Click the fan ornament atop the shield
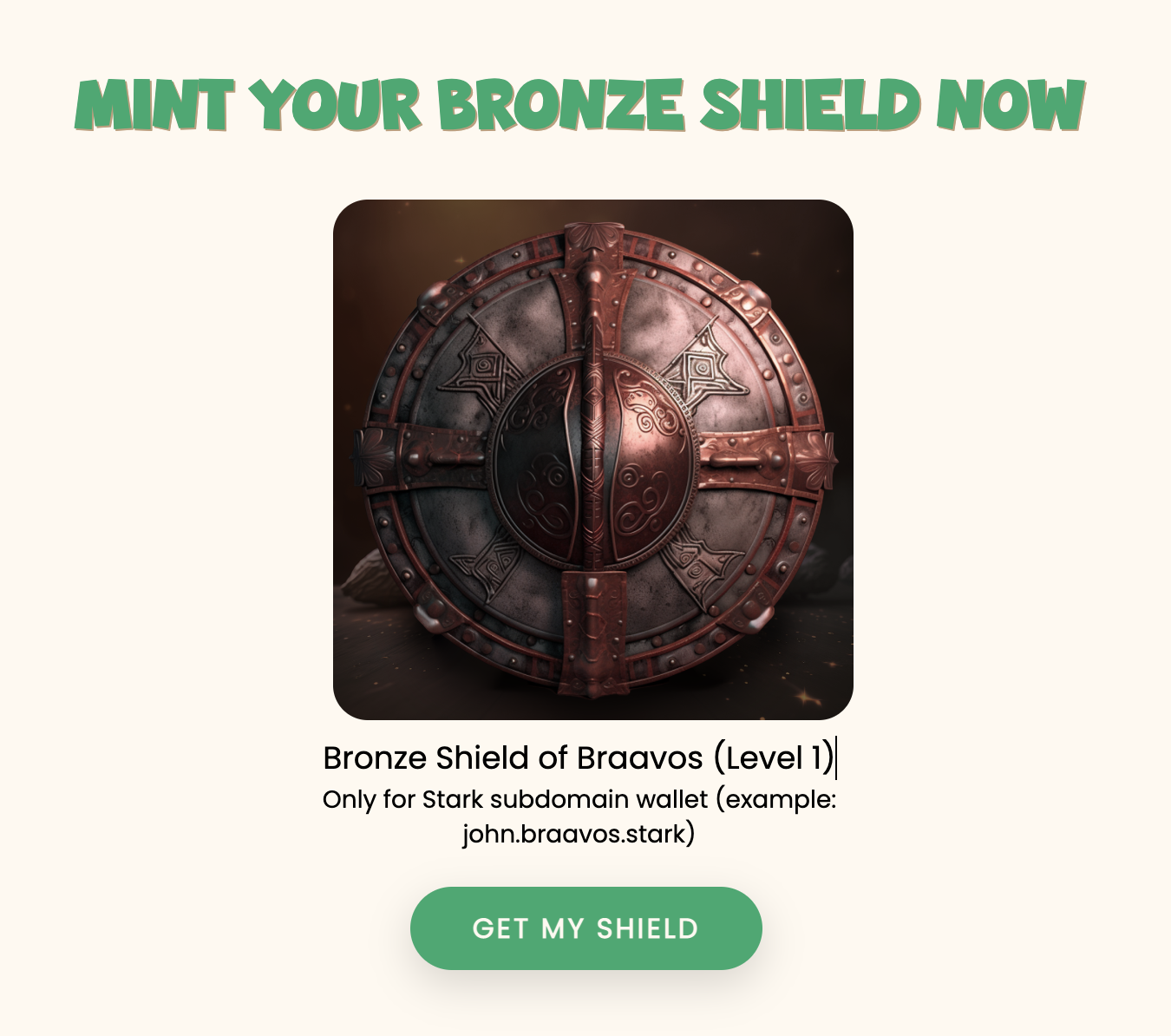This screenshot has height=1036, width=1171. coord(593,239)
